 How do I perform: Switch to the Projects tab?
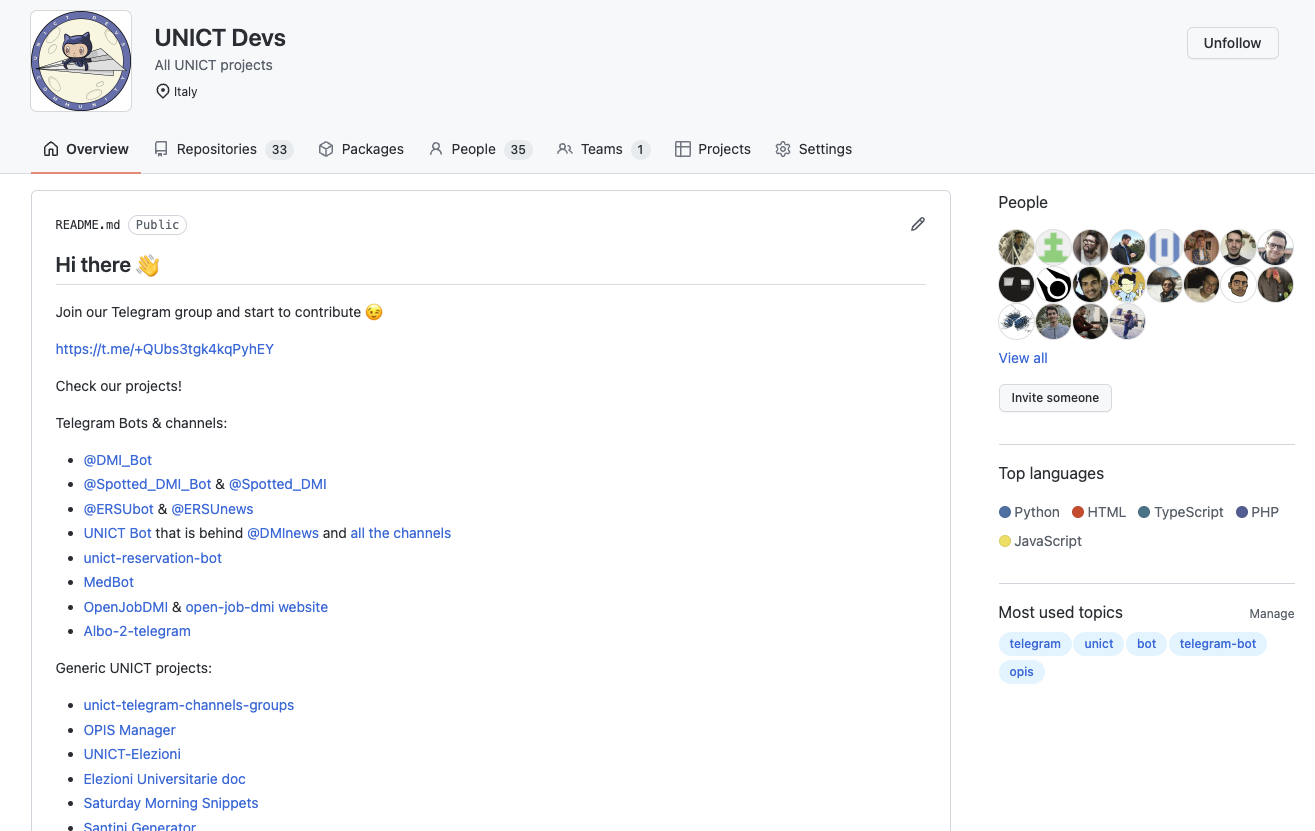click(x=713, y=149)
